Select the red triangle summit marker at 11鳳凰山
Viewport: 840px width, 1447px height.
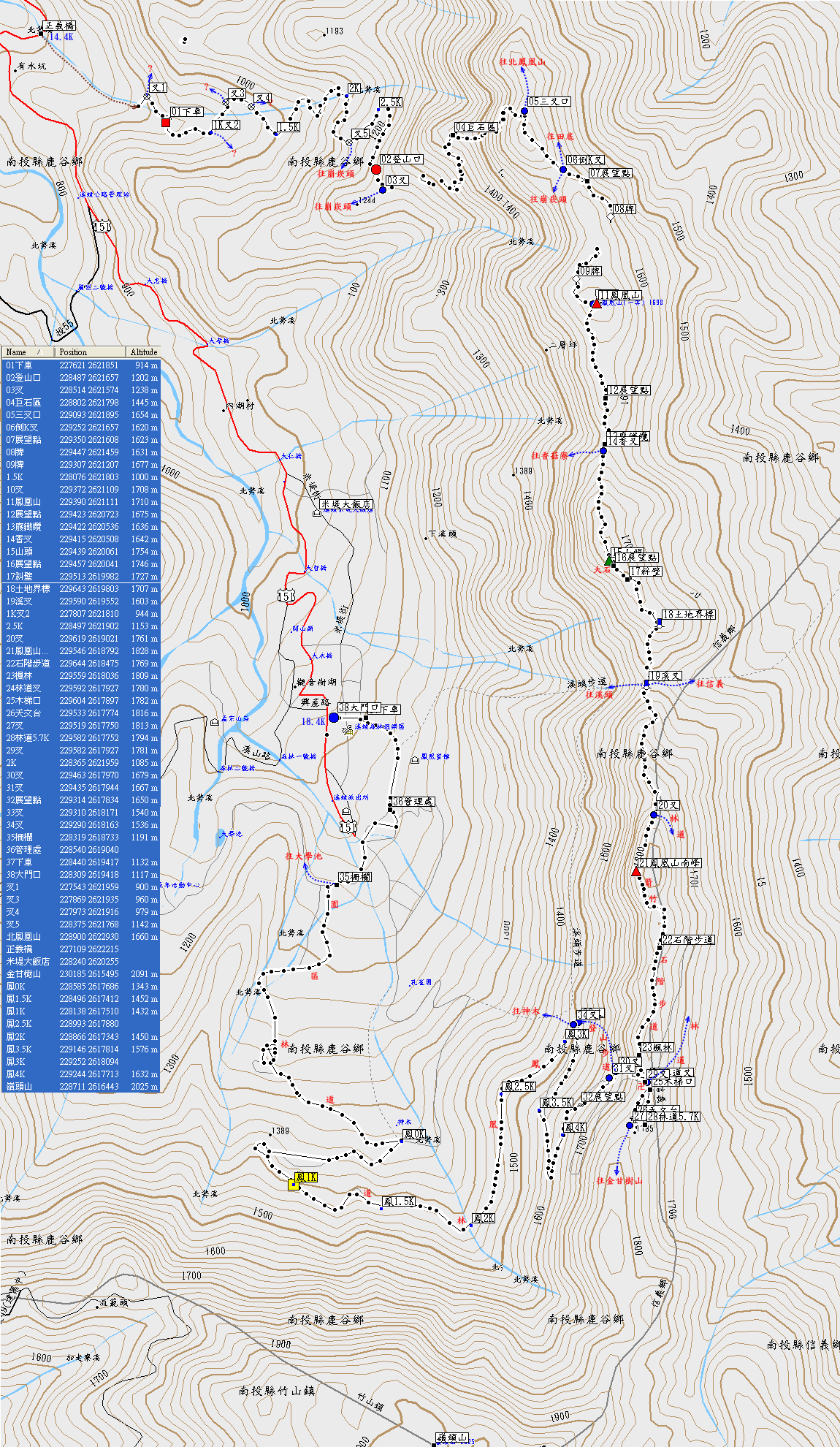[597, 303]
